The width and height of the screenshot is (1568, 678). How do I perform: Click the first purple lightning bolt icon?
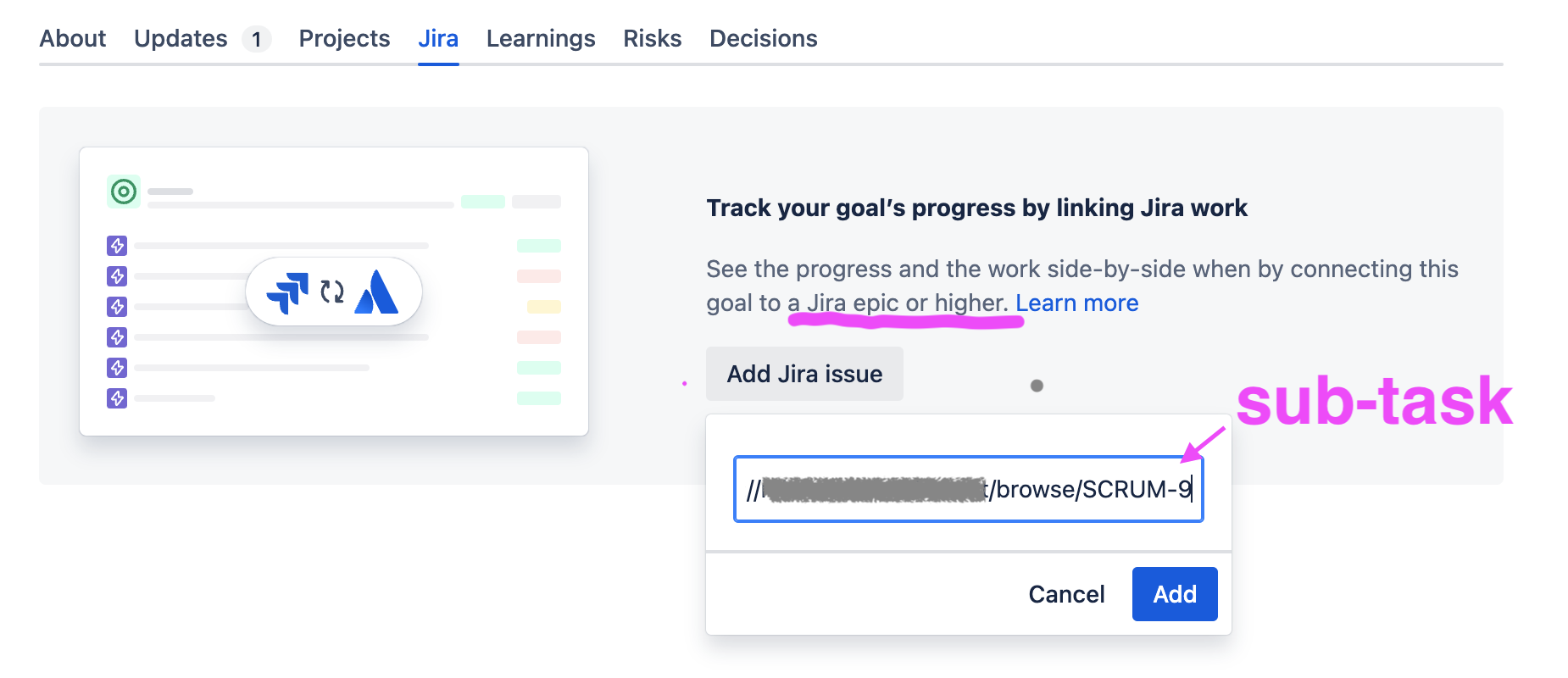click(117, 246)
